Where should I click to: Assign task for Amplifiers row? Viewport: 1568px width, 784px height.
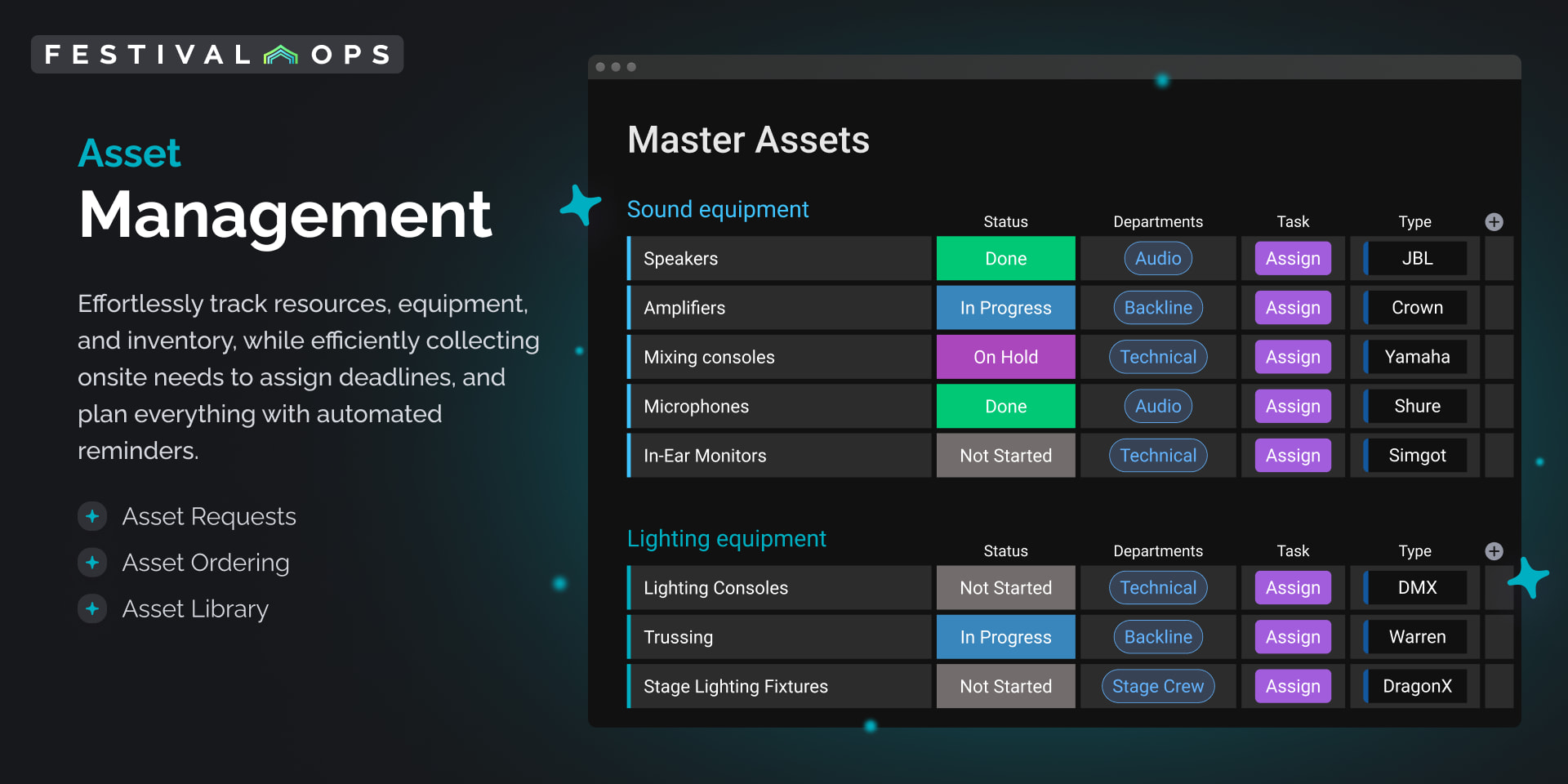[x=1293, y=308]
